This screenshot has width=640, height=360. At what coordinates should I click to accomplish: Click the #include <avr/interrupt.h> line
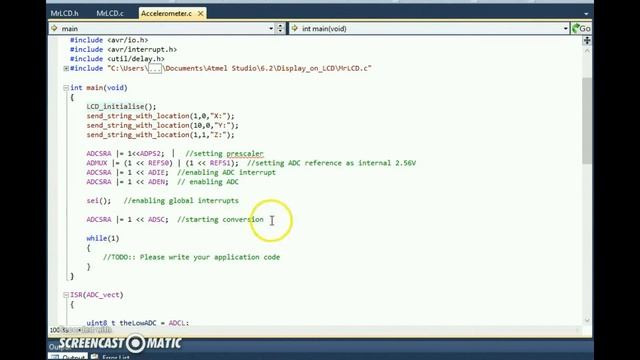coord(123,49)
